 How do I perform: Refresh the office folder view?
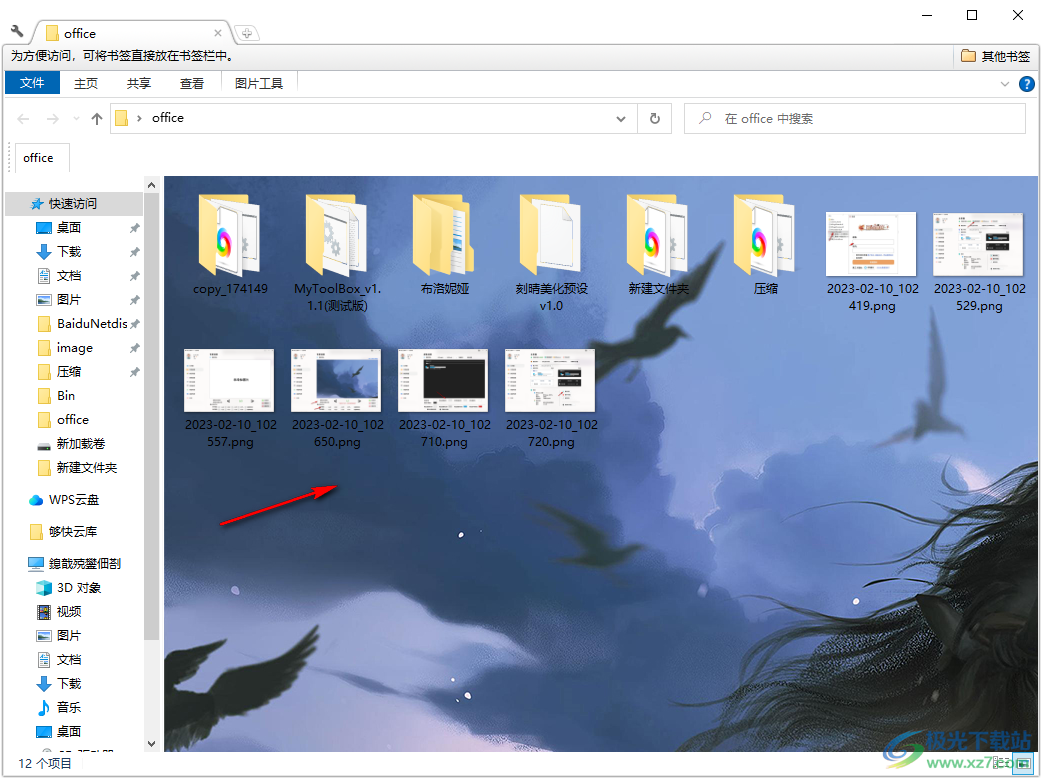[655, 119]
